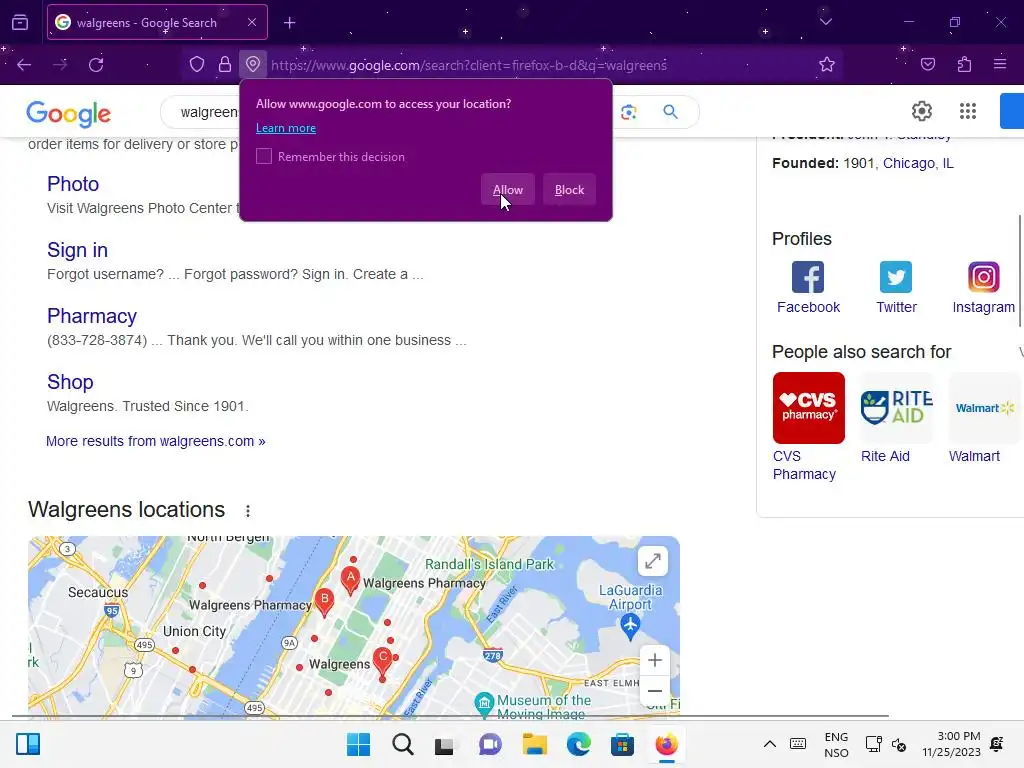Open the network and volume quick settings

(886, 744)
